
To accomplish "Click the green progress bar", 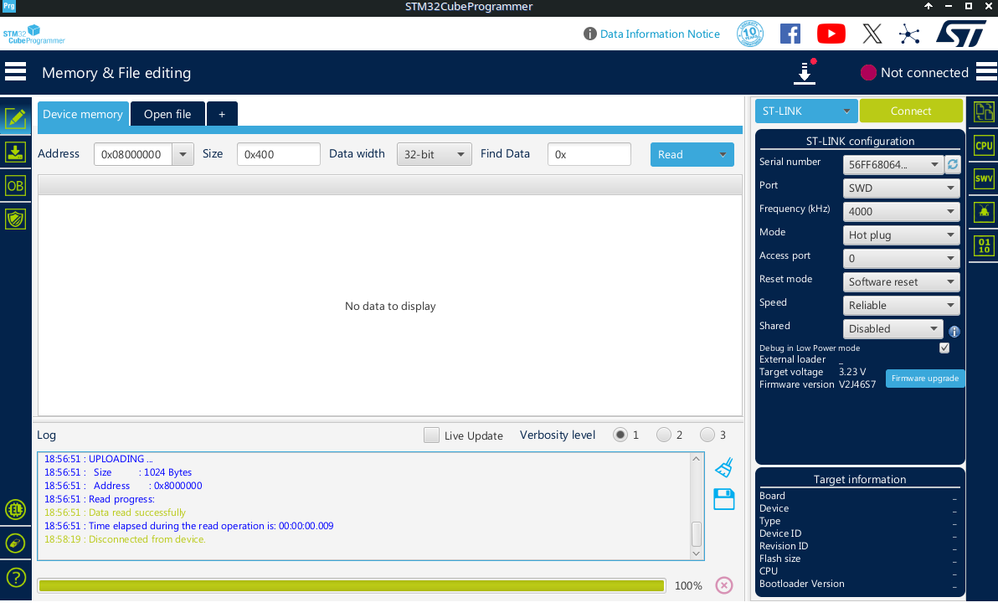I will 351,585.
